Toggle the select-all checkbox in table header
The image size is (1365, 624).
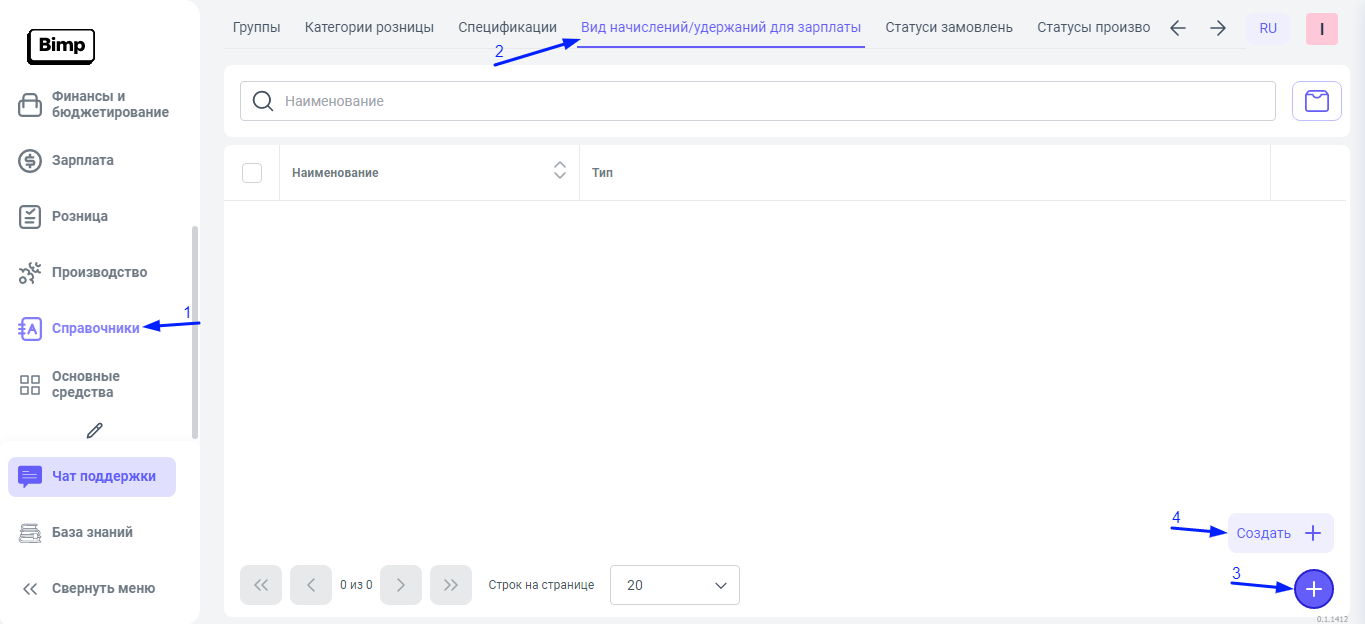pyautogui.click(x=252, y=173)
